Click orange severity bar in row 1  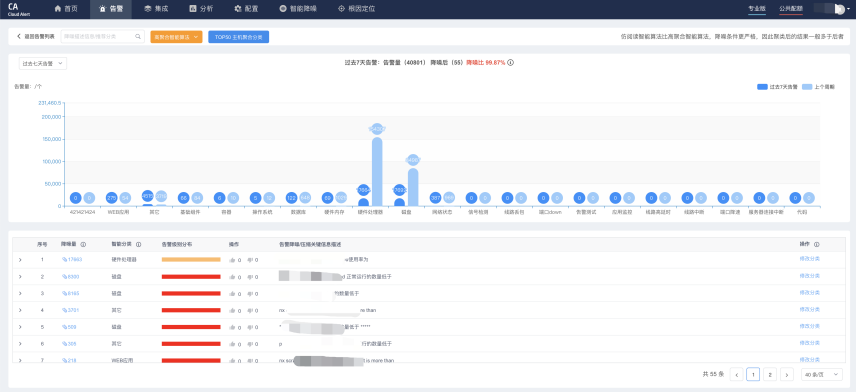(191, 260)
